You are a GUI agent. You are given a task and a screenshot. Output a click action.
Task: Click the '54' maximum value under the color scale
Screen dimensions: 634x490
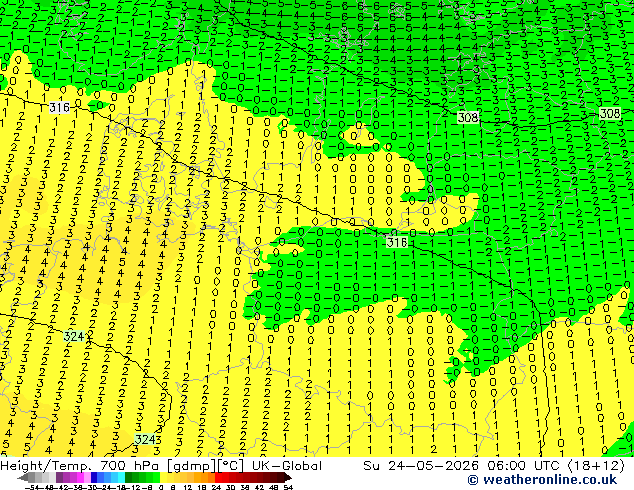tap(288, 488)
